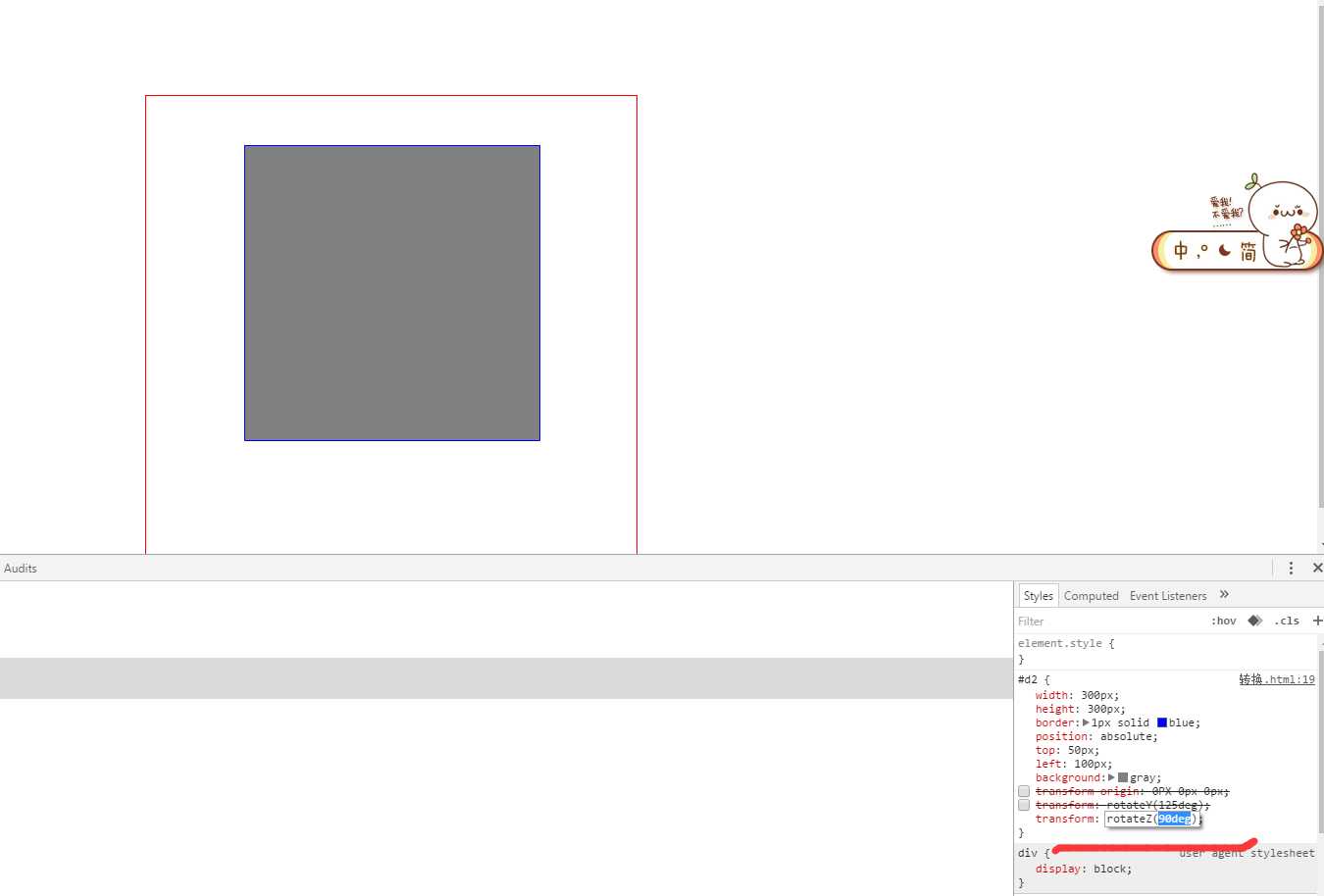Click the gray box in the page
This screenshot has height=896, width=1324.
tap(392, 293)
